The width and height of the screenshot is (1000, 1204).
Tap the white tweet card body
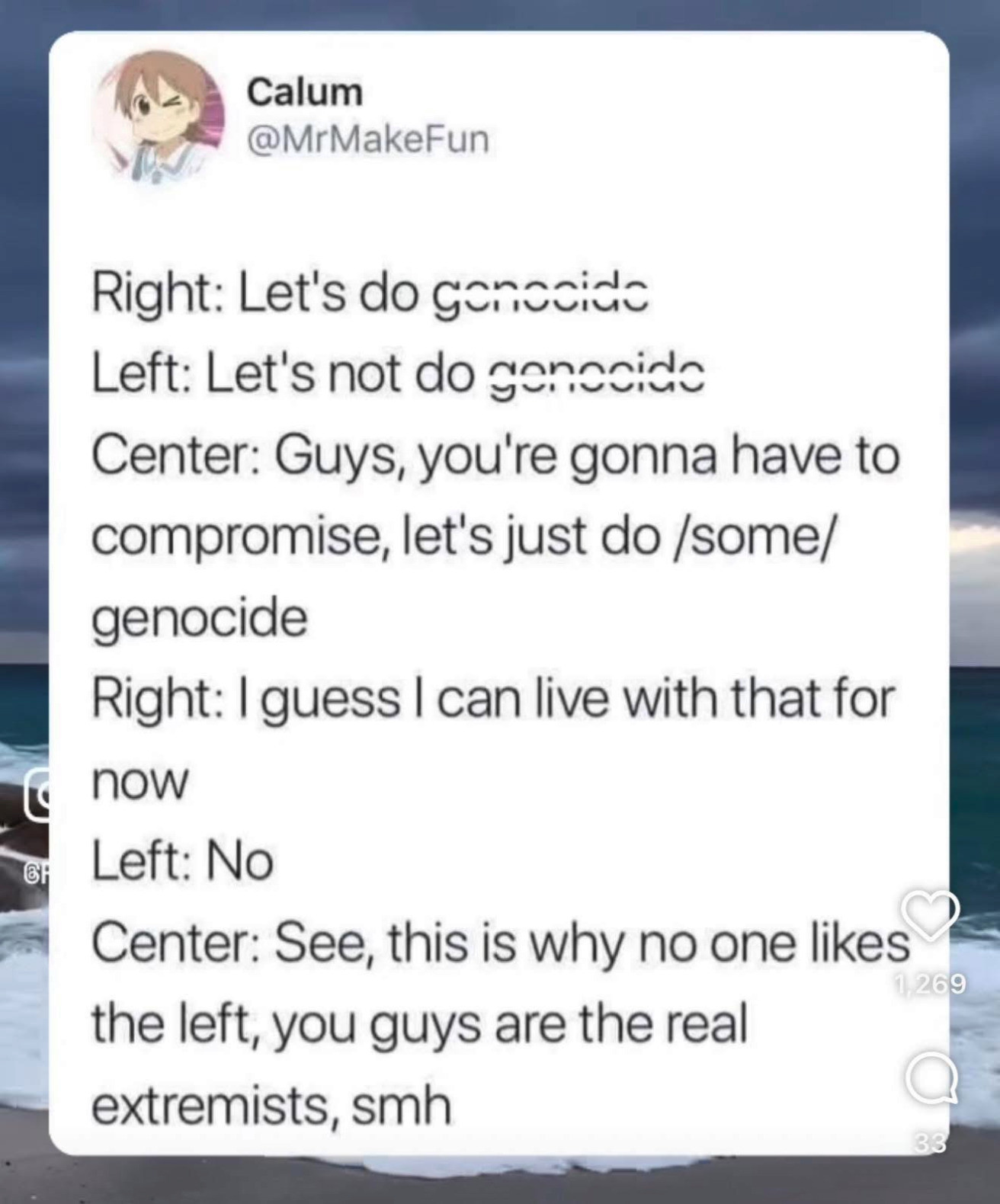pyautogui.click(x=499, y=593)
